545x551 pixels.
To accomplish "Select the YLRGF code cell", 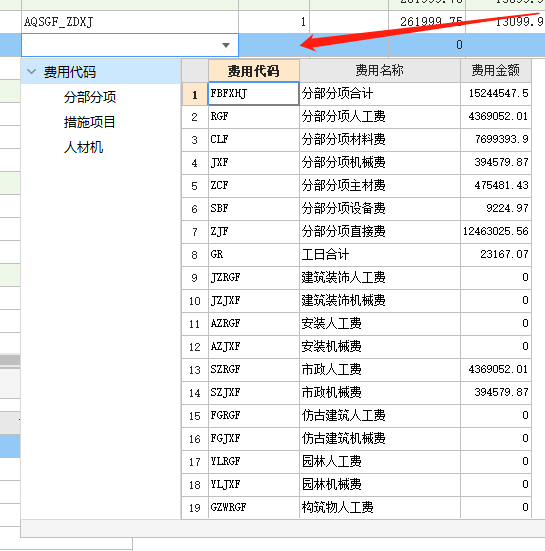I will 254,461.
